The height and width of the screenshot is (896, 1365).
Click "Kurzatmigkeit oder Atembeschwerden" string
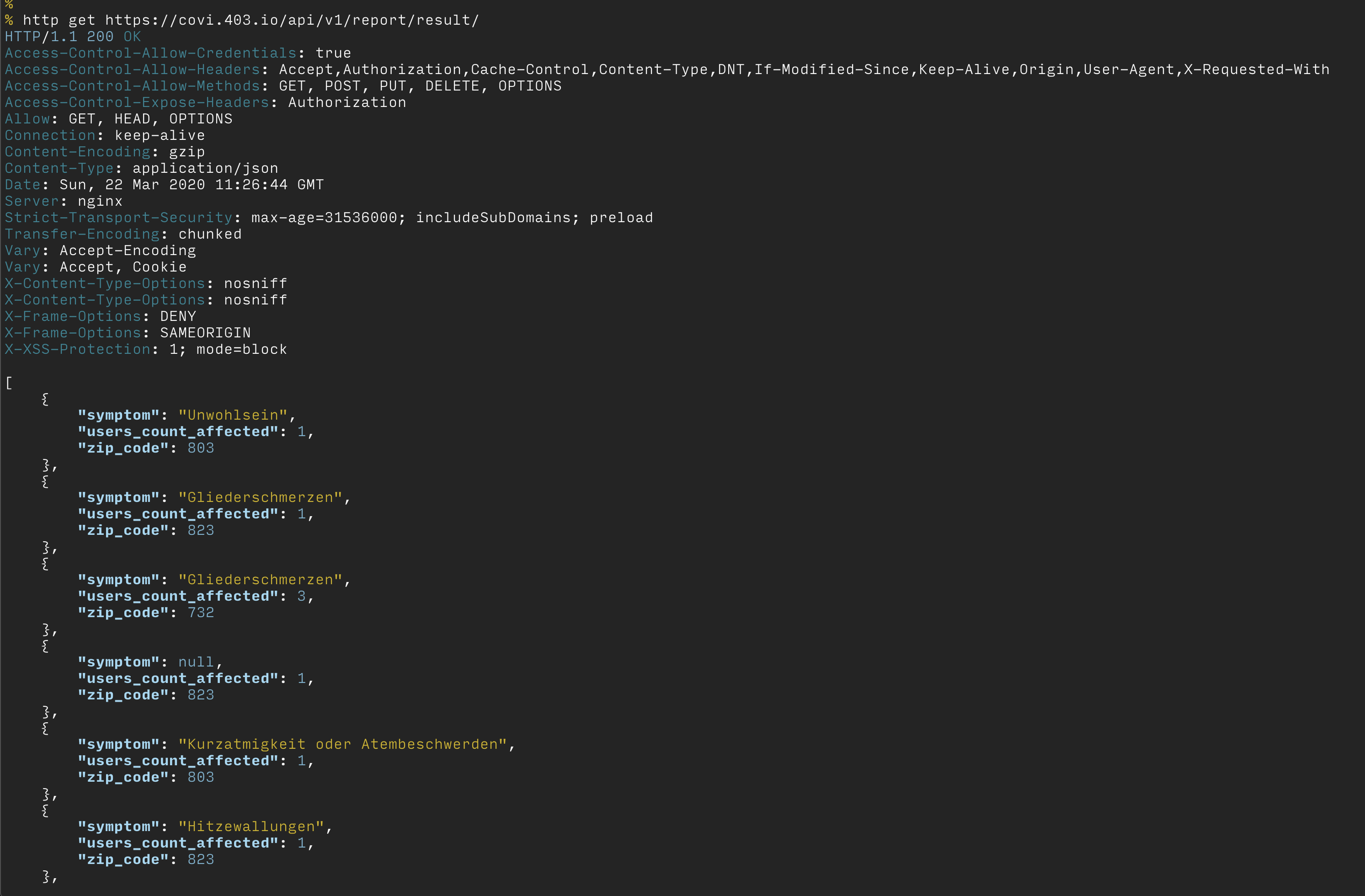pyautogui.click(x=342, y=745)
